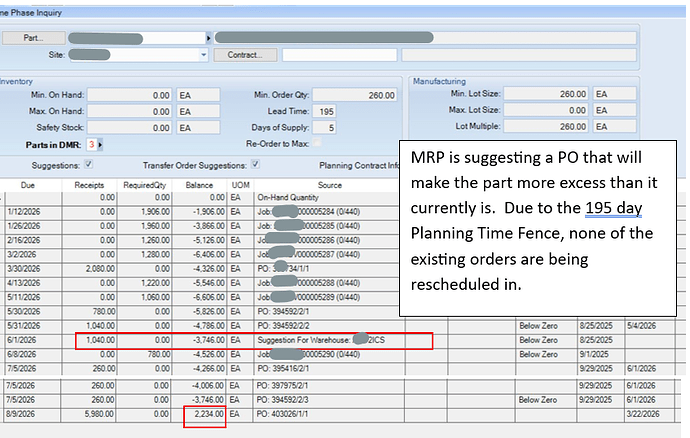Screen dimensions: 690x438
Task: Select the On-Hand Quantity row
Action: [x=300, y=198]
